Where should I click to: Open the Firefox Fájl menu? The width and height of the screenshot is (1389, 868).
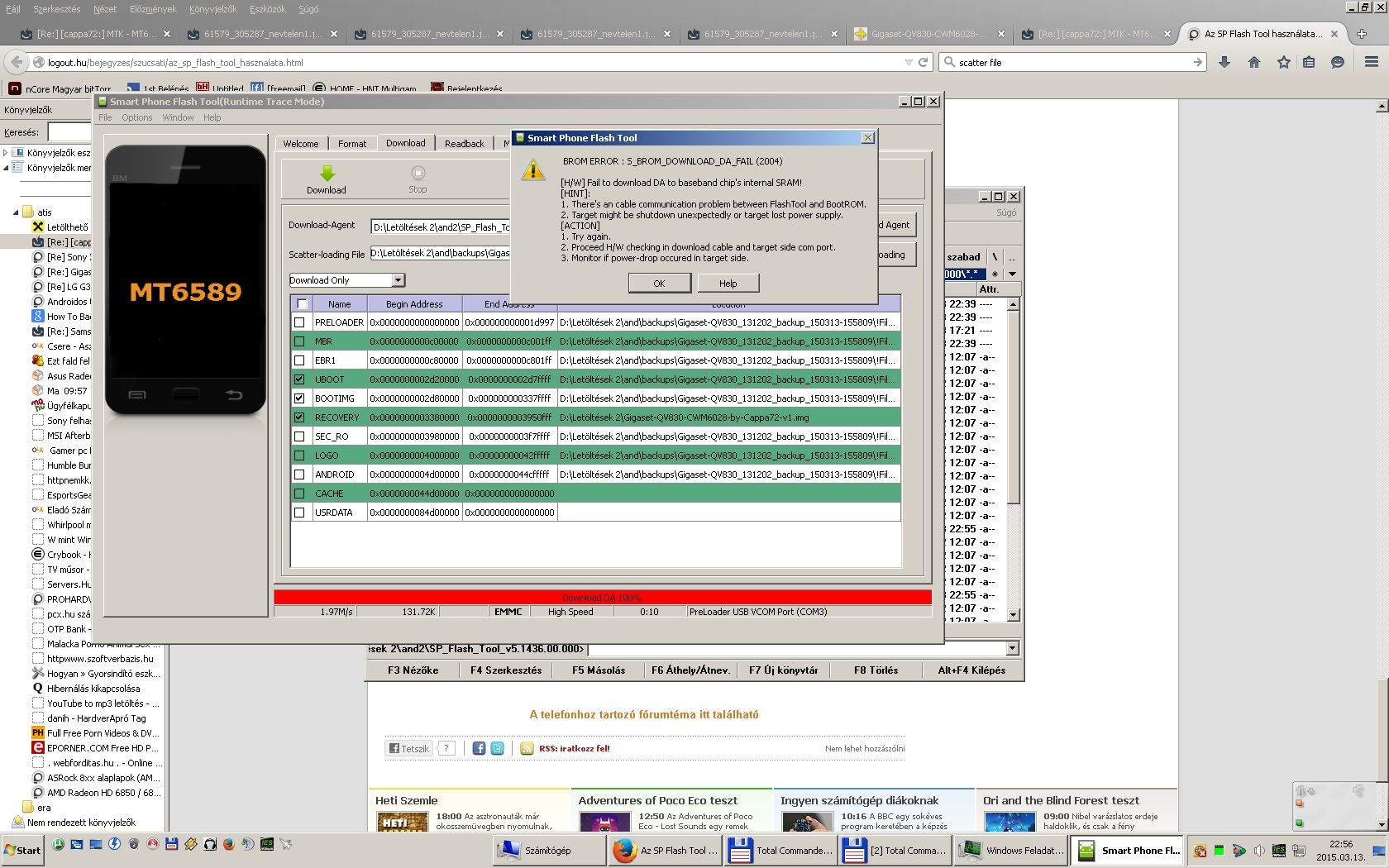pos(13,9)
